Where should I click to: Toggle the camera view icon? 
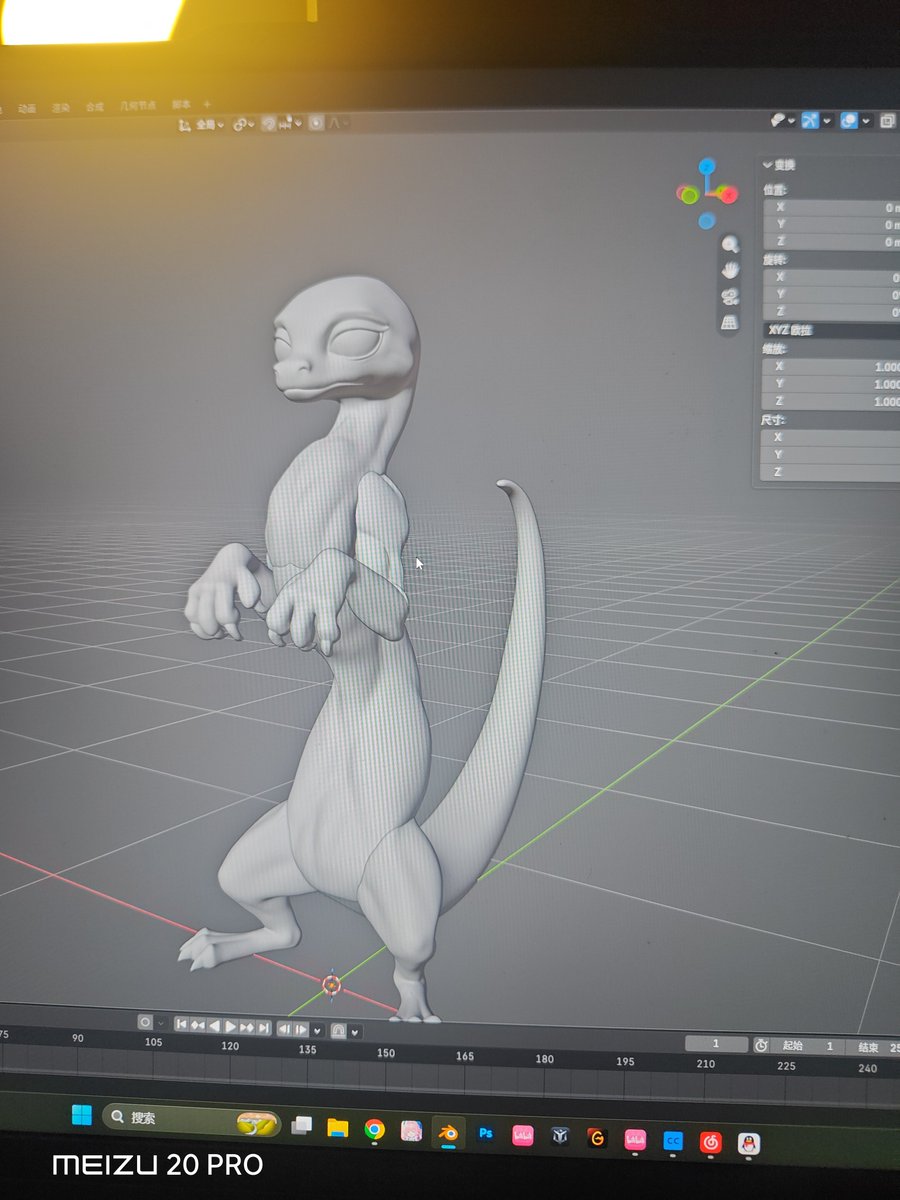730,296
